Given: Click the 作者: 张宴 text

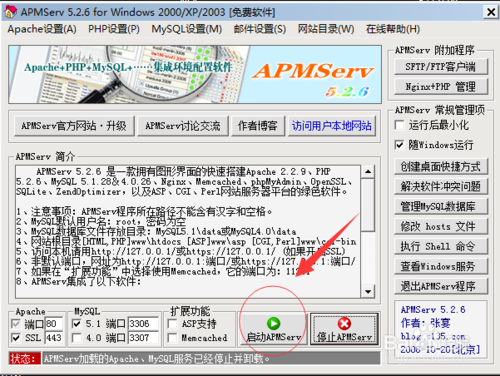Looking at the screenshot, I should (x=425, y=323).
